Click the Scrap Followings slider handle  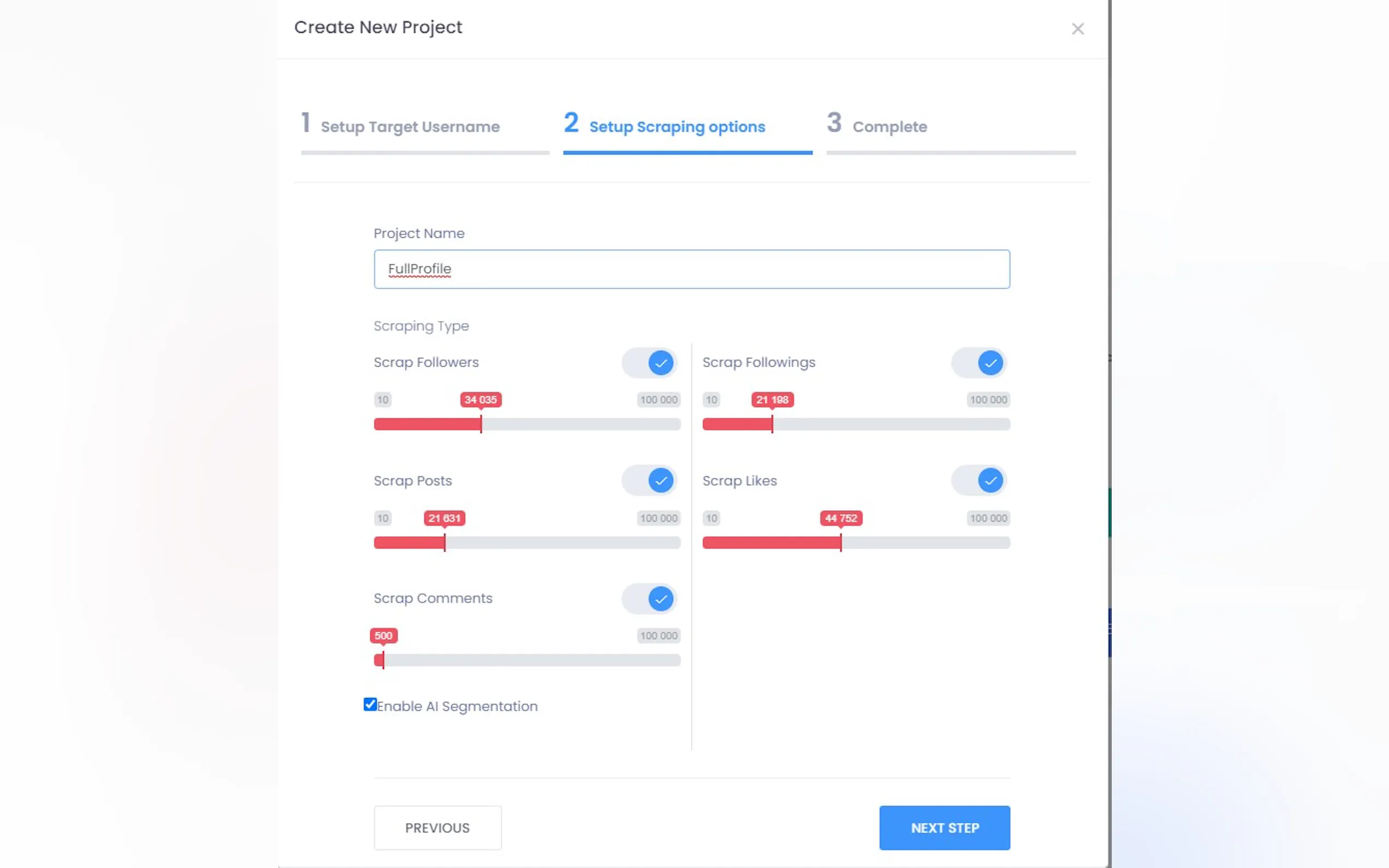coord(772,424)
